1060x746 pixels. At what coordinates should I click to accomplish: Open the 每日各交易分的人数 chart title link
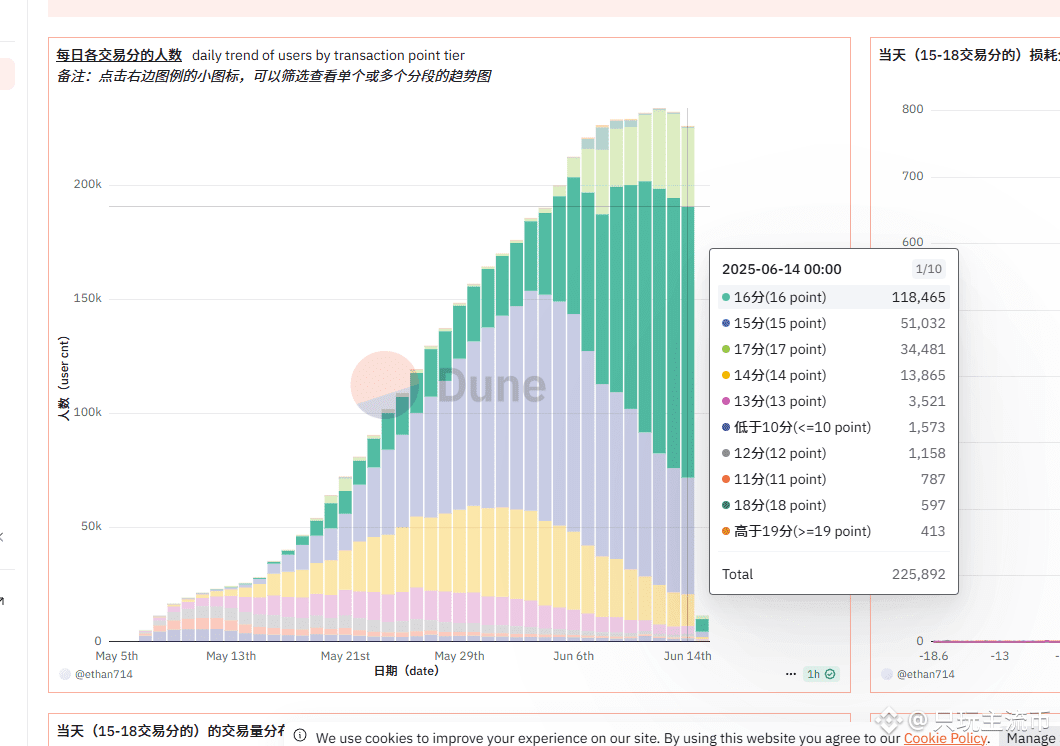119,55
